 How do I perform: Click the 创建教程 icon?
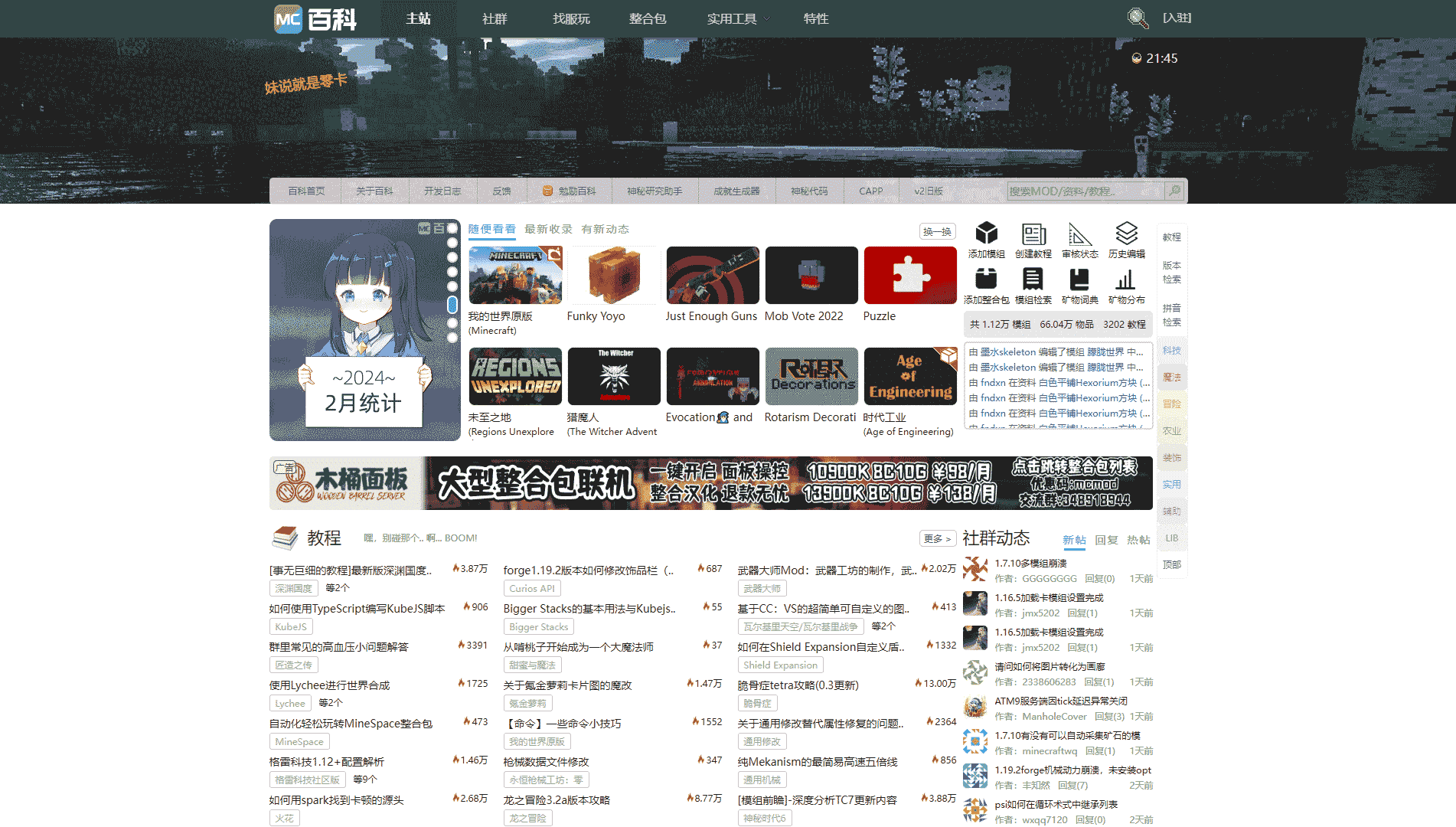[x=1033, y=233]
